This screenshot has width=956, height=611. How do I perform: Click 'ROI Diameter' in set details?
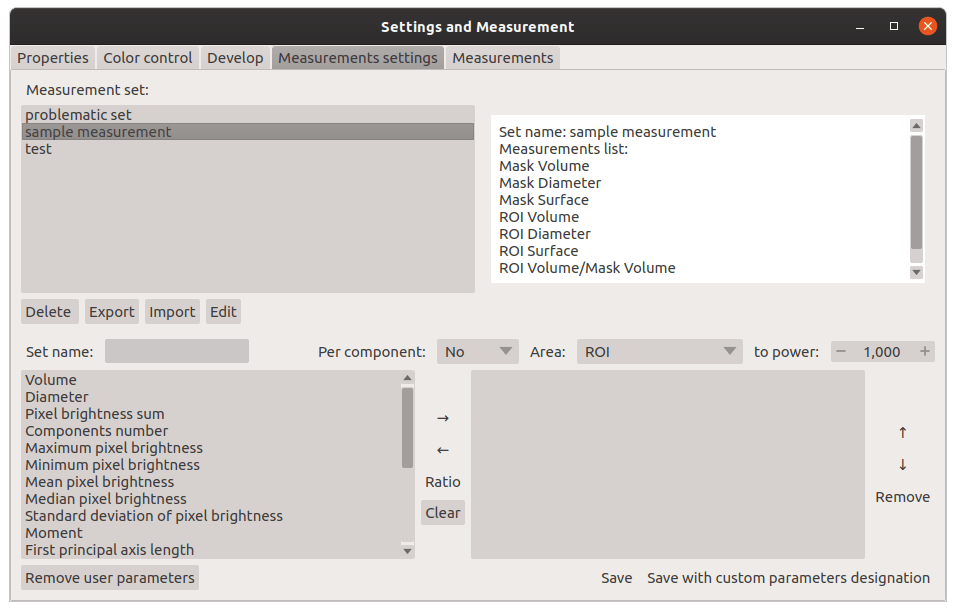[545, 234]
